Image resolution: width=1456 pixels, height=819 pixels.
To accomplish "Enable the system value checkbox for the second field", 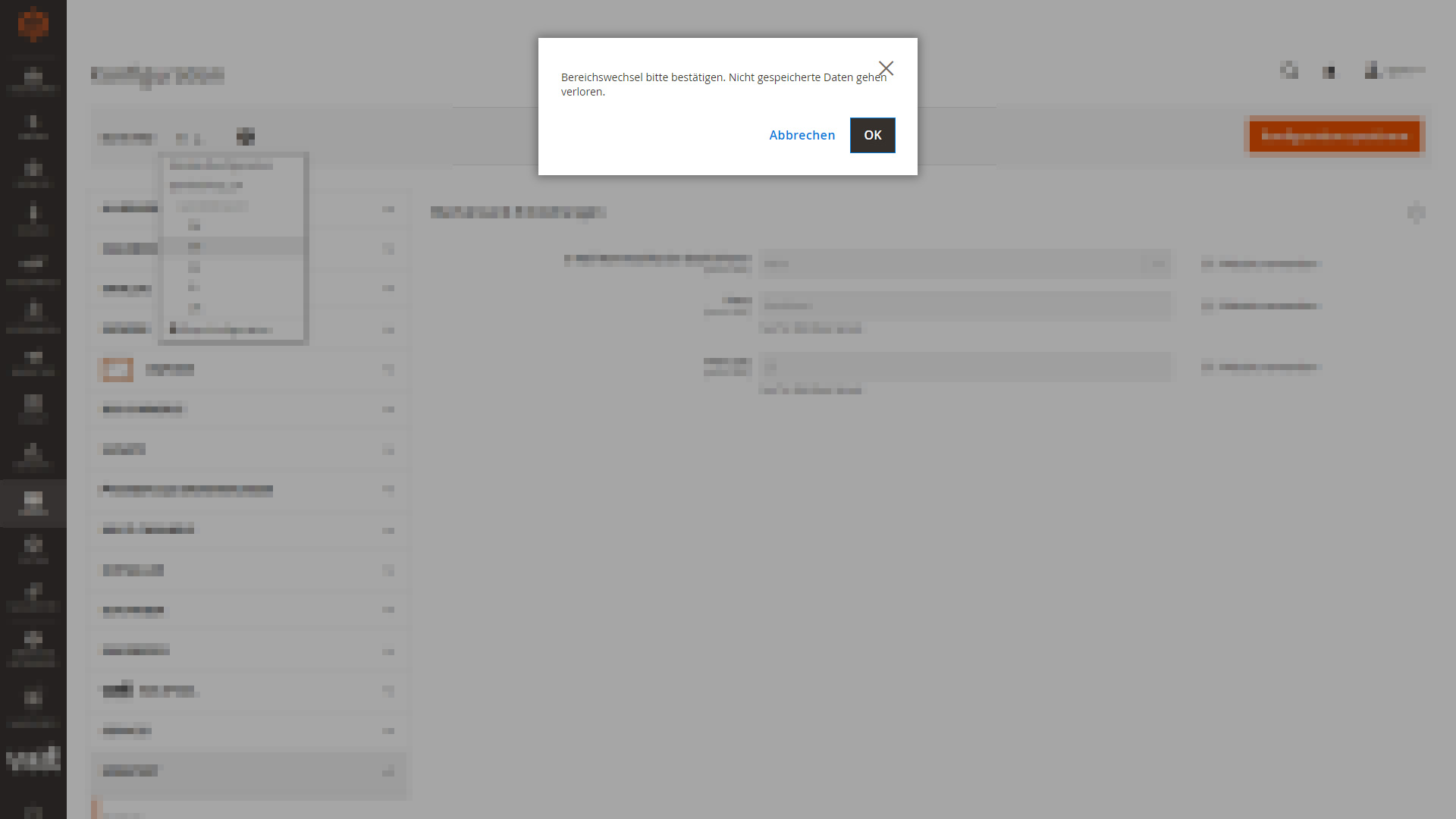I will [1208, 306].
